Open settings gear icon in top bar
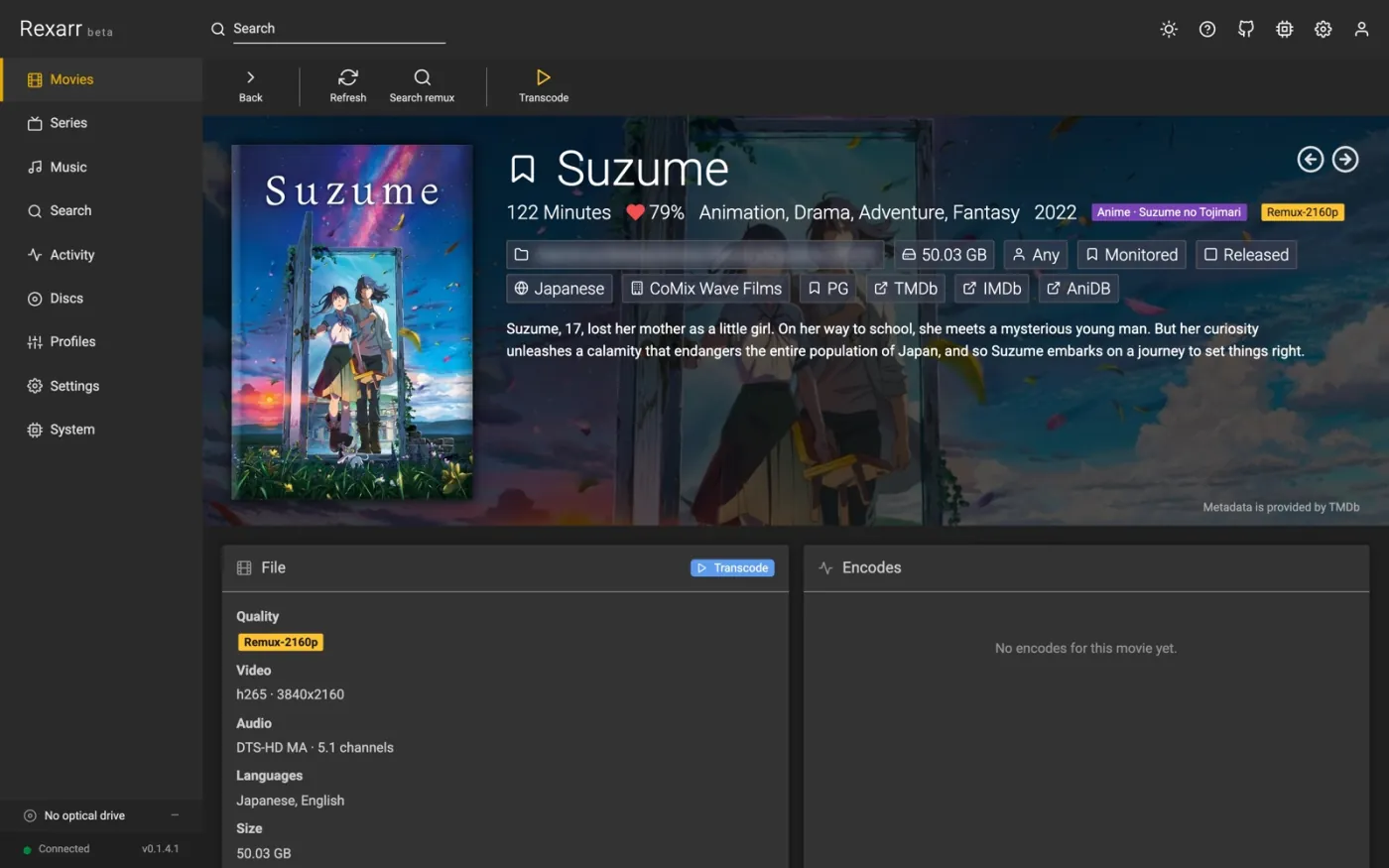1389x868 pixels. [x=1324, y=29]
